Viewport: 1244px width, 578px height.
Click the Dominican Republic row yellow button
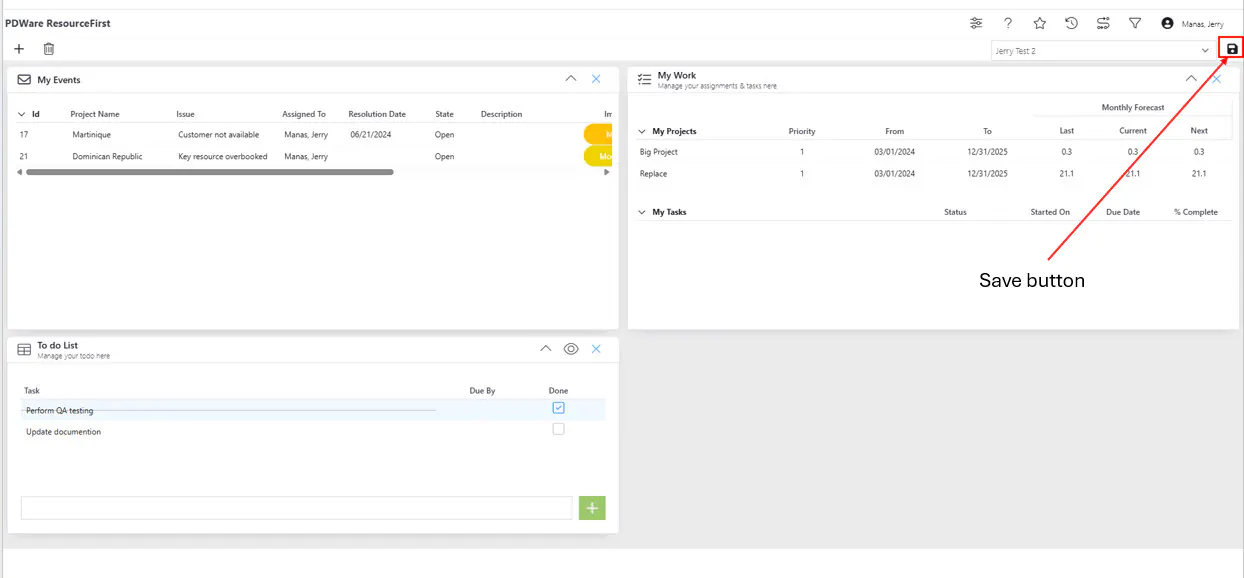598,156
